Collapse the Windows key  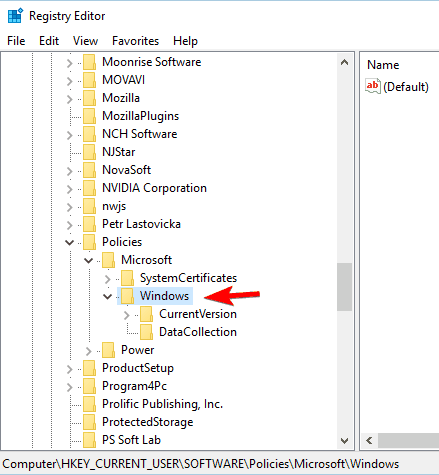pos(107,296)
